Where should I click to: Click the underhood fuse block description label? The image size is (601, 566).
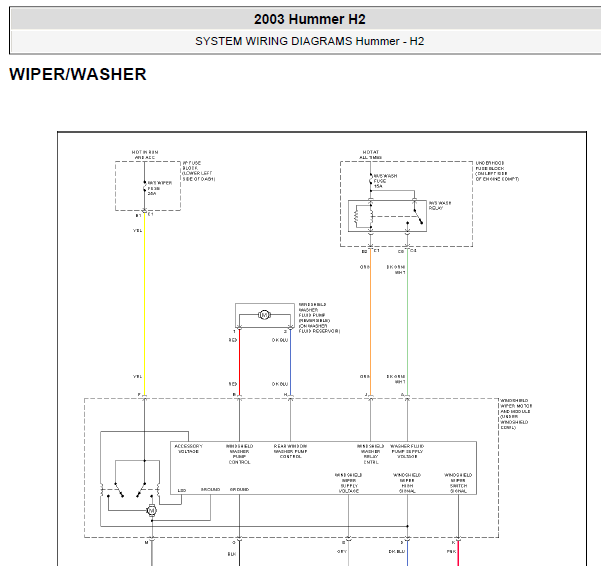click(497, 171)
